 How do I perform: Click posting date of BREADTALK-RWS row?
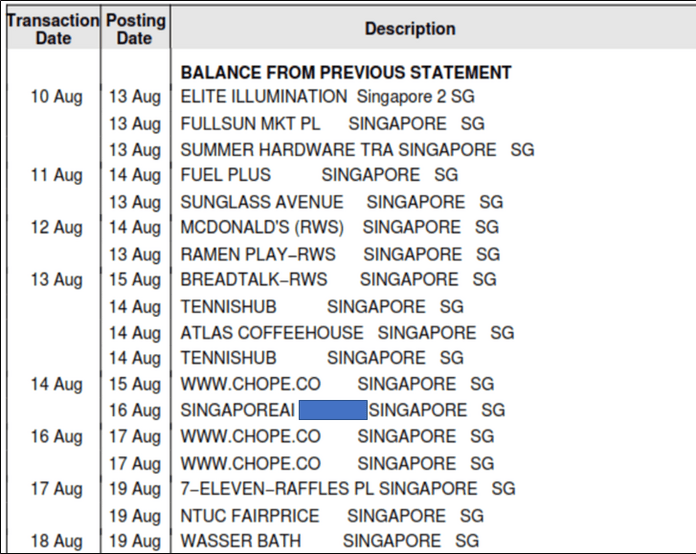(135, 280)
